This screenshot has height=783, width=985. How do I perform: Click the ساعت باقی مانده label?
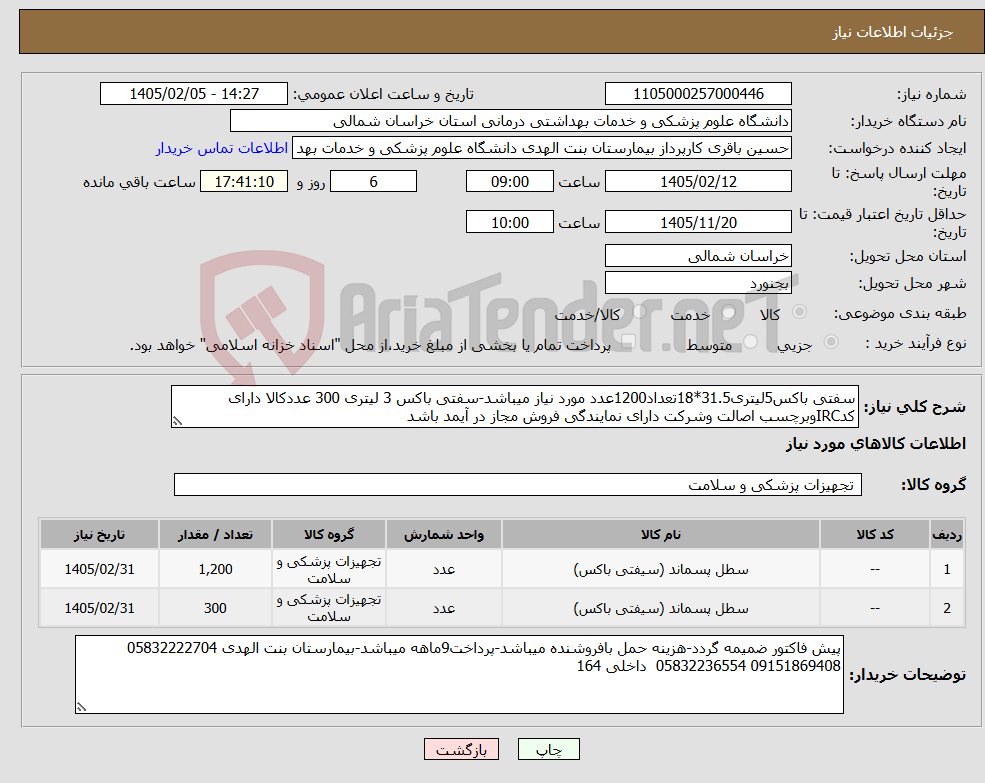coord(139,182)
